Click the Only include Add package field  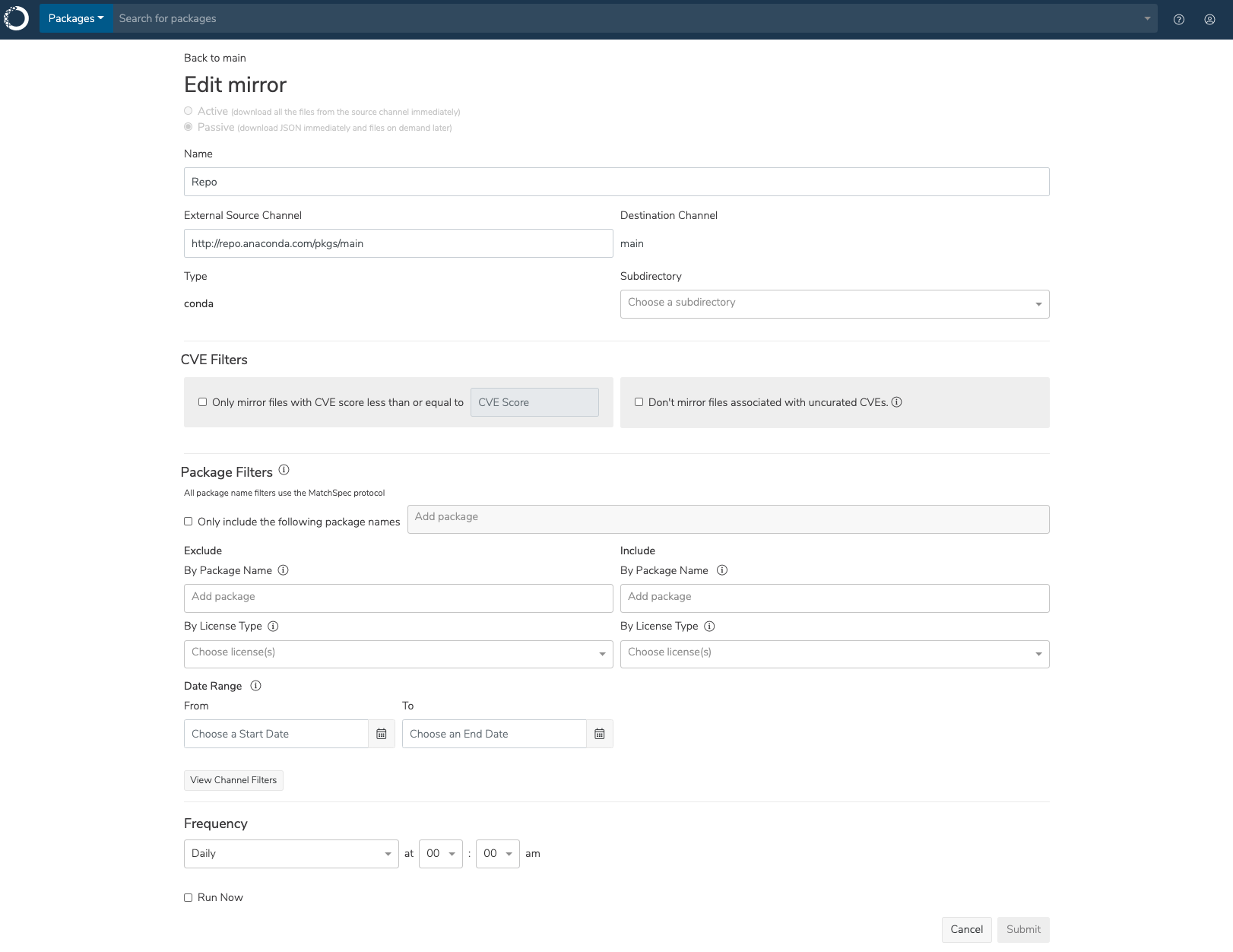coord(728,519)
